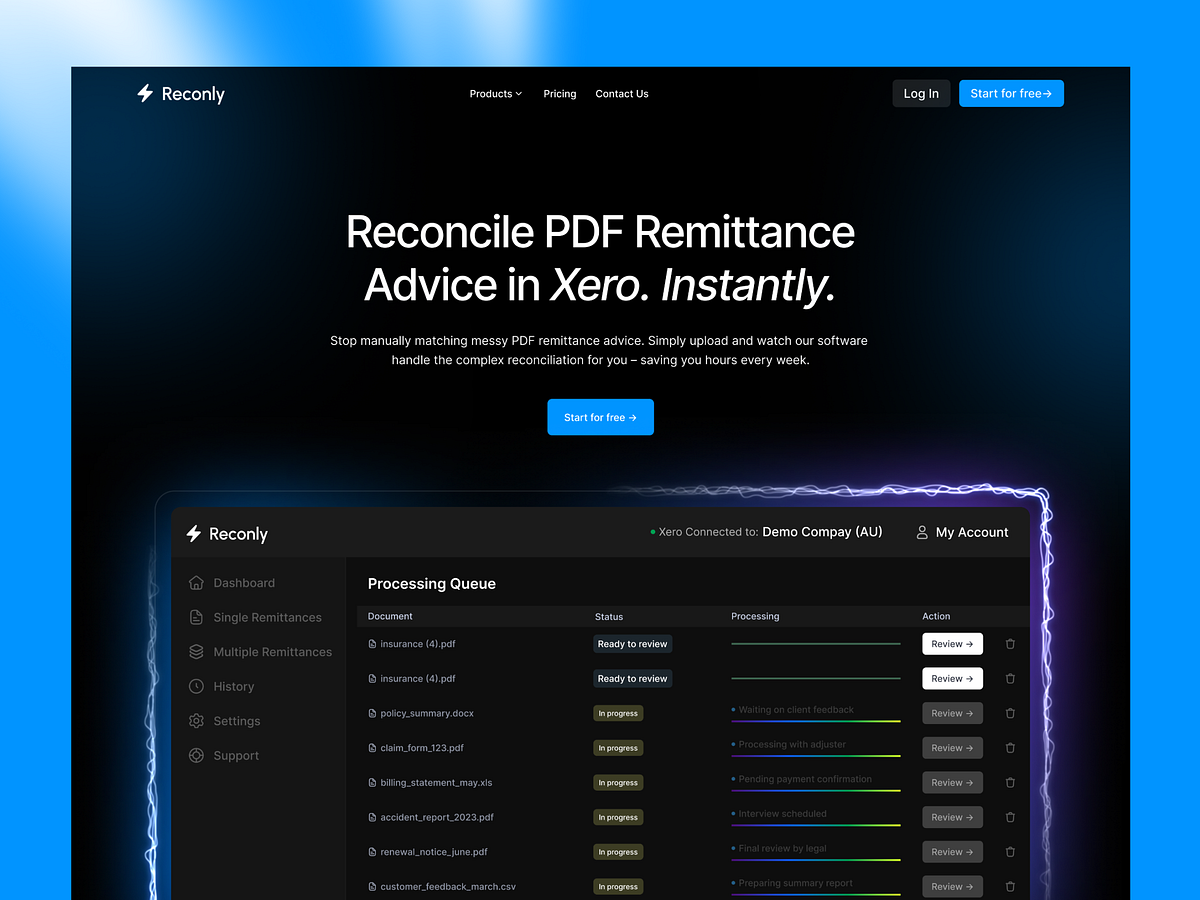Image resolution: width=1200 pixels, height=900 pixels.
Task: Delete billing_statement_may.xls with trash icon
Action: 1010,783
